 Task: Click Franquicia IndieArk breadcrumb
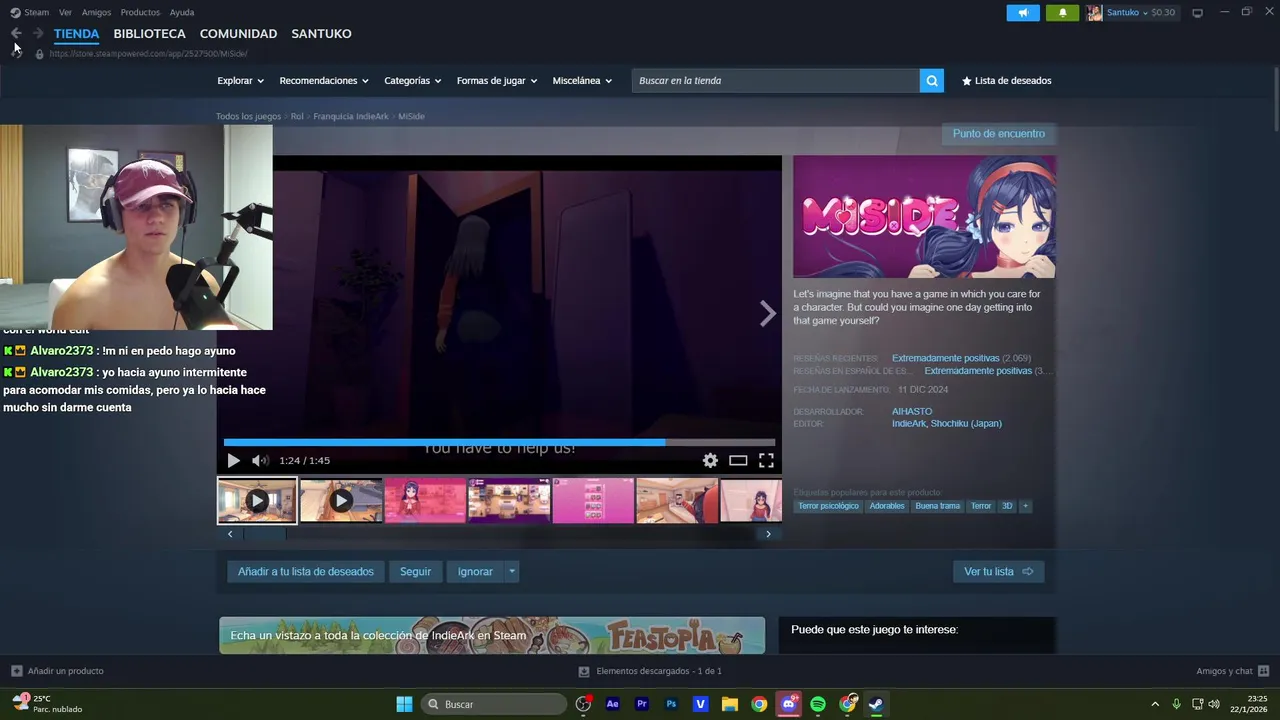point(351,117)
